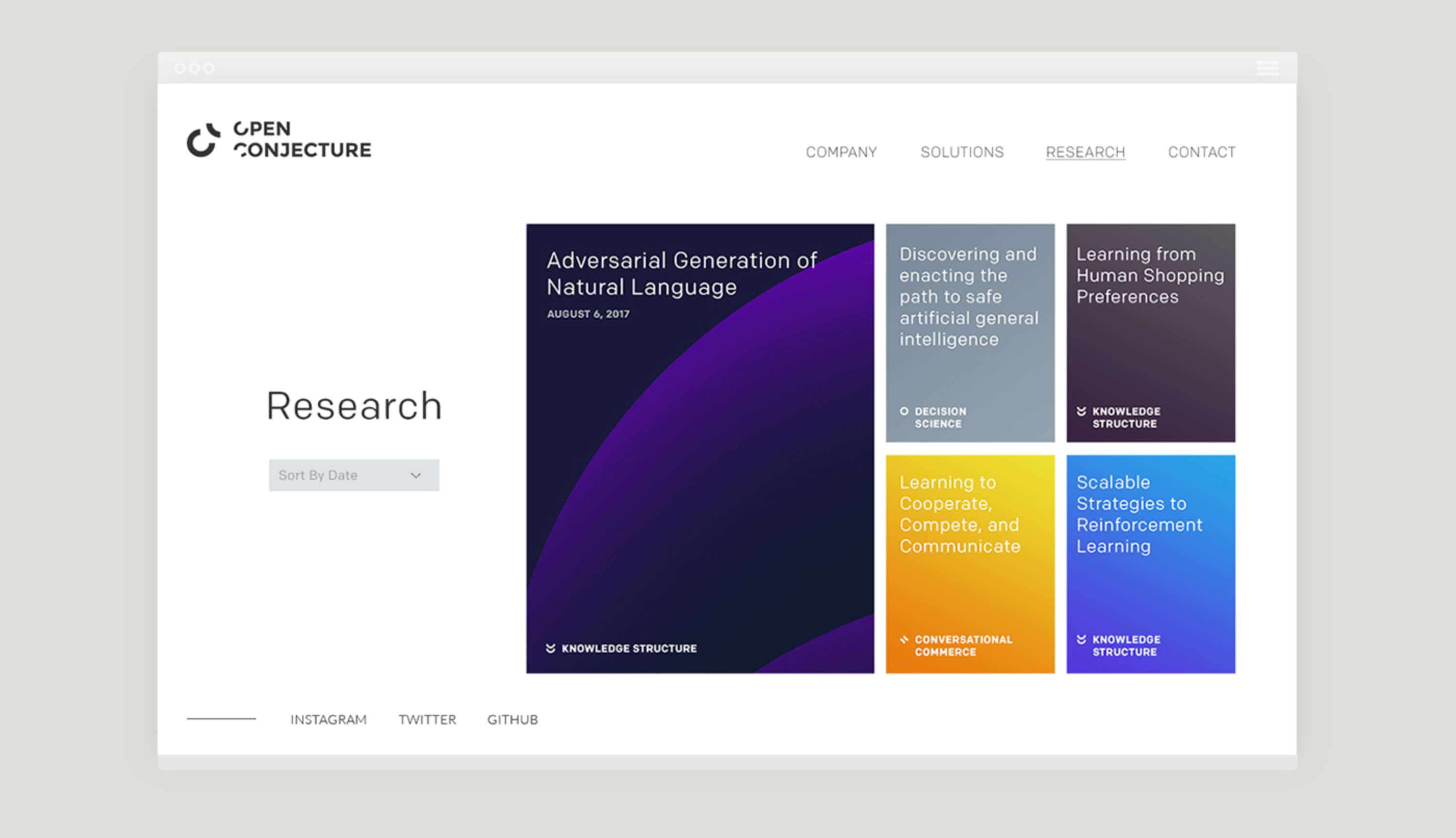Open the Solutions navigation item

(961, 152)
